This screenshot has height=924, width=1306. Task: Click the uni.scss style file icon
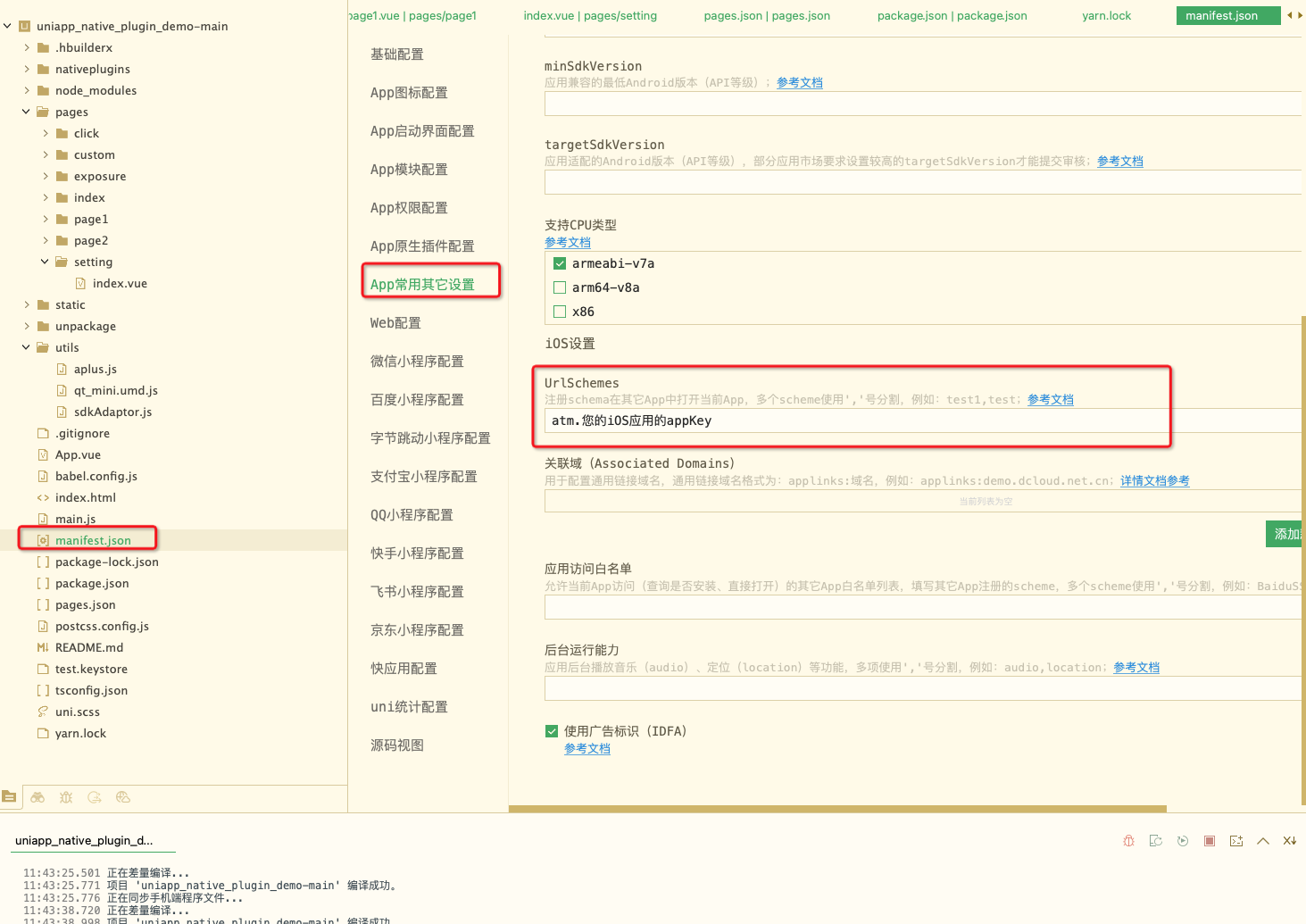pos(43,712)
